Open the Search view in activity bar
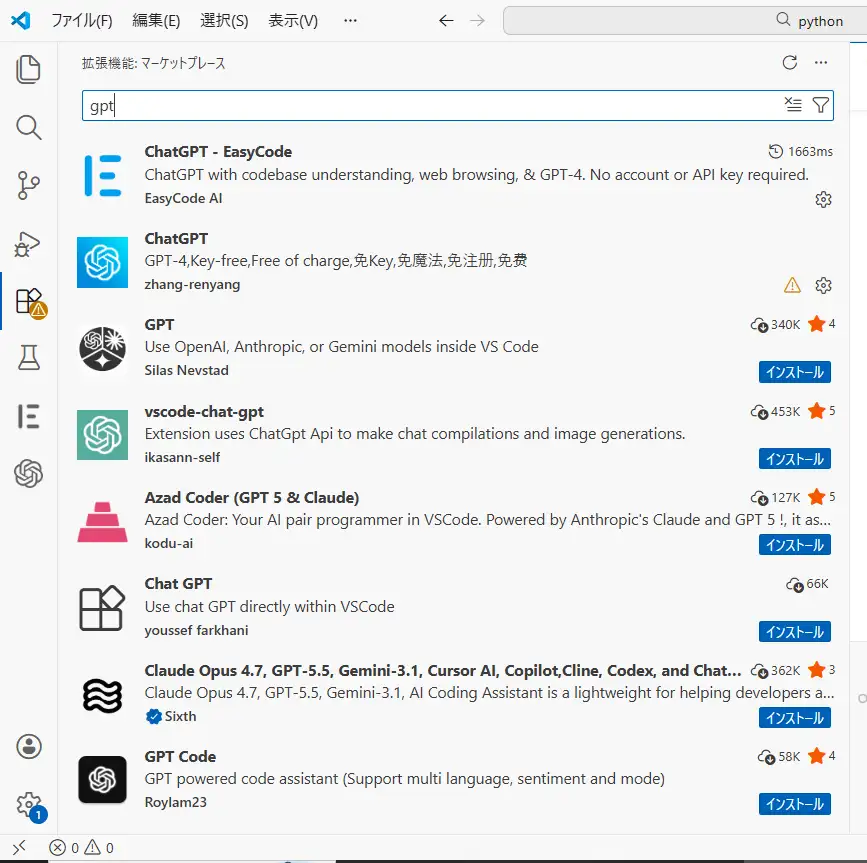Image resolution: width=867 pixels, height=863 pixels. point(28,128)
